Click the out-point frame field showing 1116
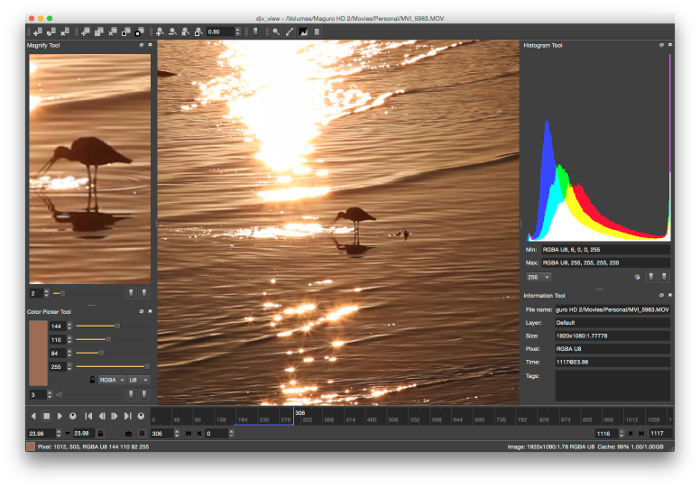Screen dimensions: 700x489 (607, 433)
